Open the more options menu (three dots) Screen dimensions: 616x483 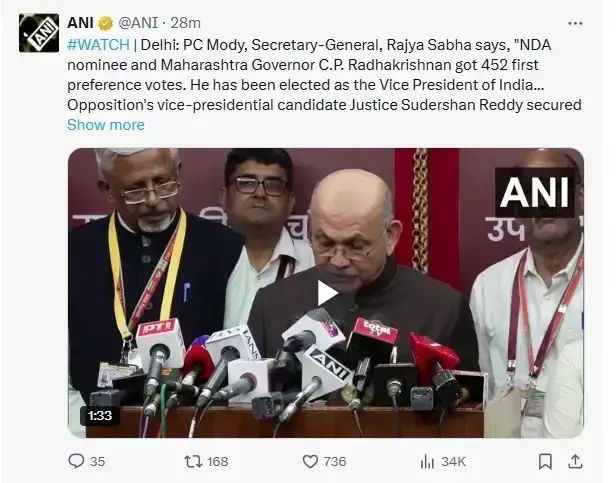click(574, 22)
